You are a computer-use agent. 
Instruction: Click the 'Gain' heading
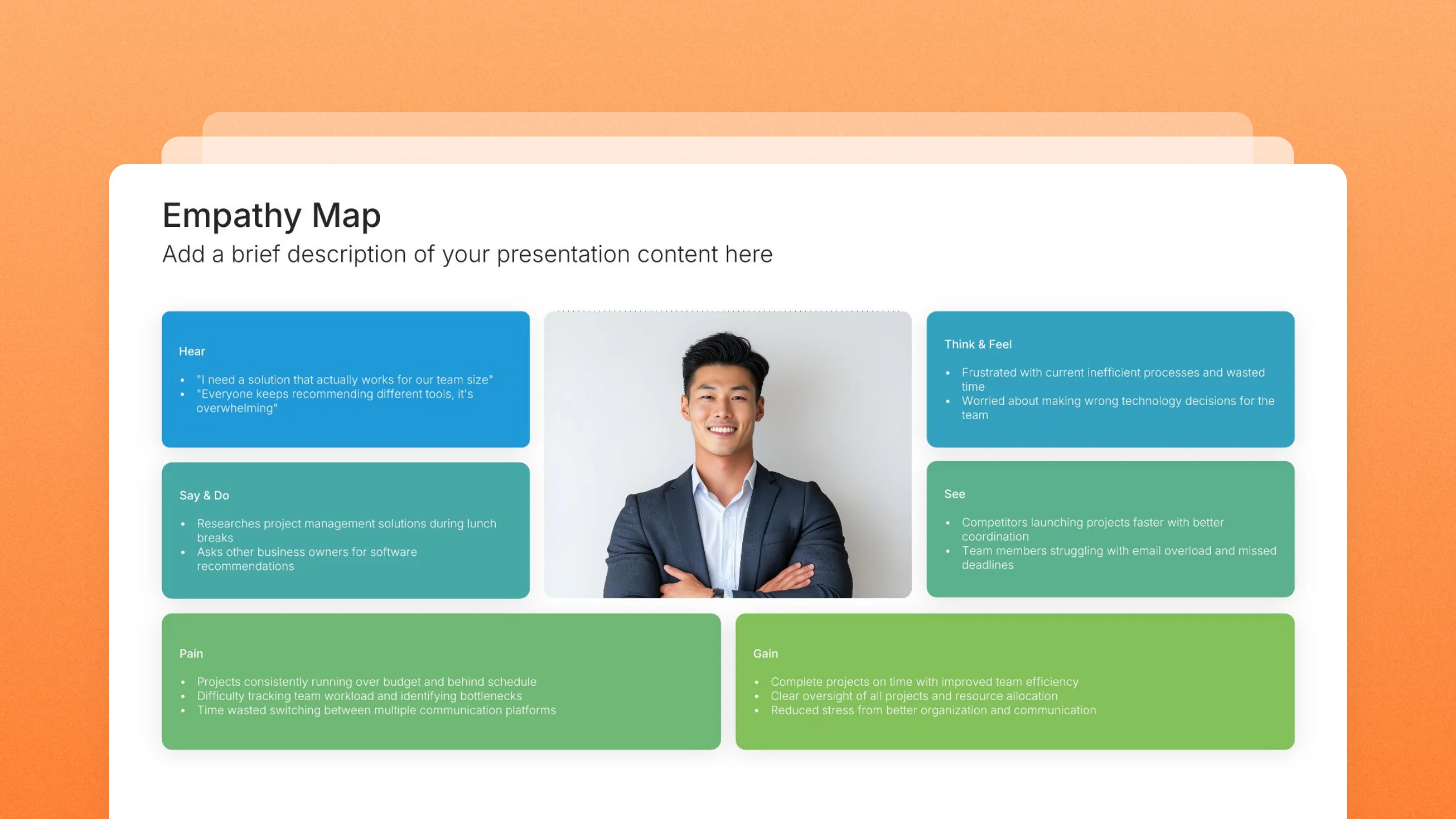(766, 653)
